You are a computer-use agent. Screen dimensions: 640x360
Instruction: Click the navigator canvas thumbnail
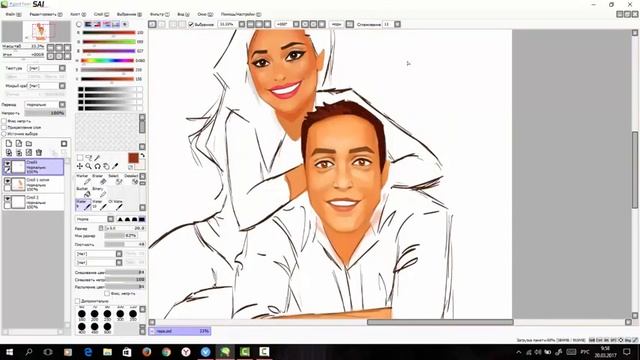click(x=36, y=31)
